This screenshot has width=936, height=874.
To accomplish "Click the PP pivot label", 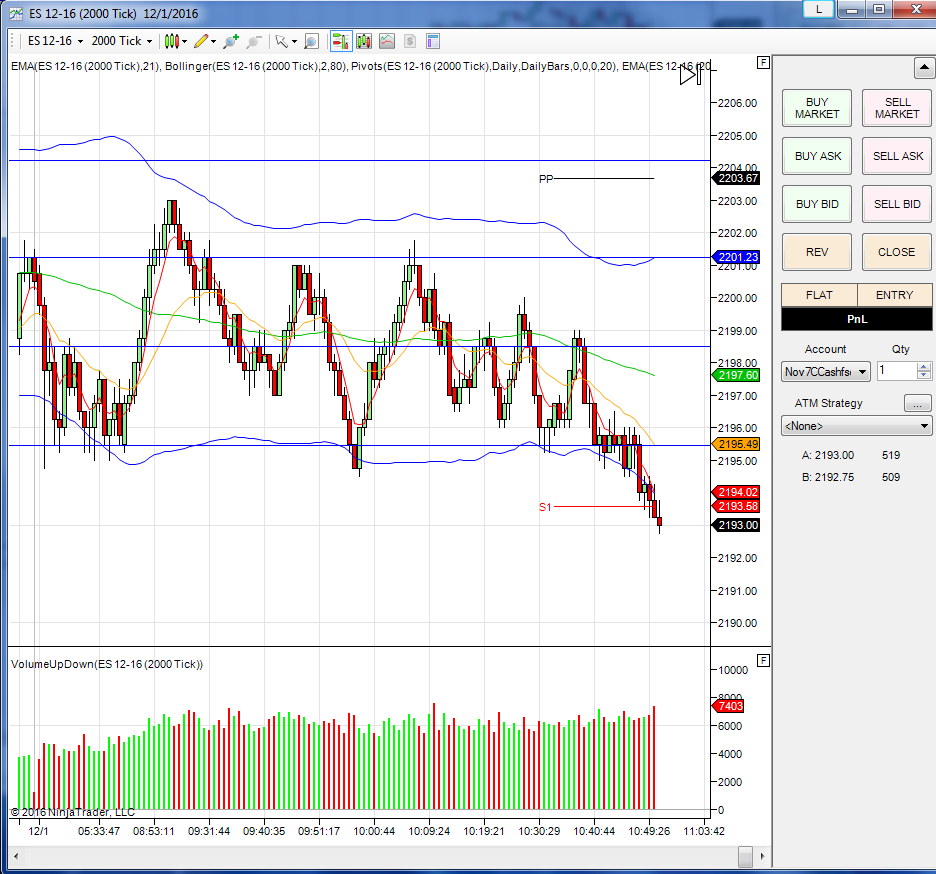I will point(546,179).
